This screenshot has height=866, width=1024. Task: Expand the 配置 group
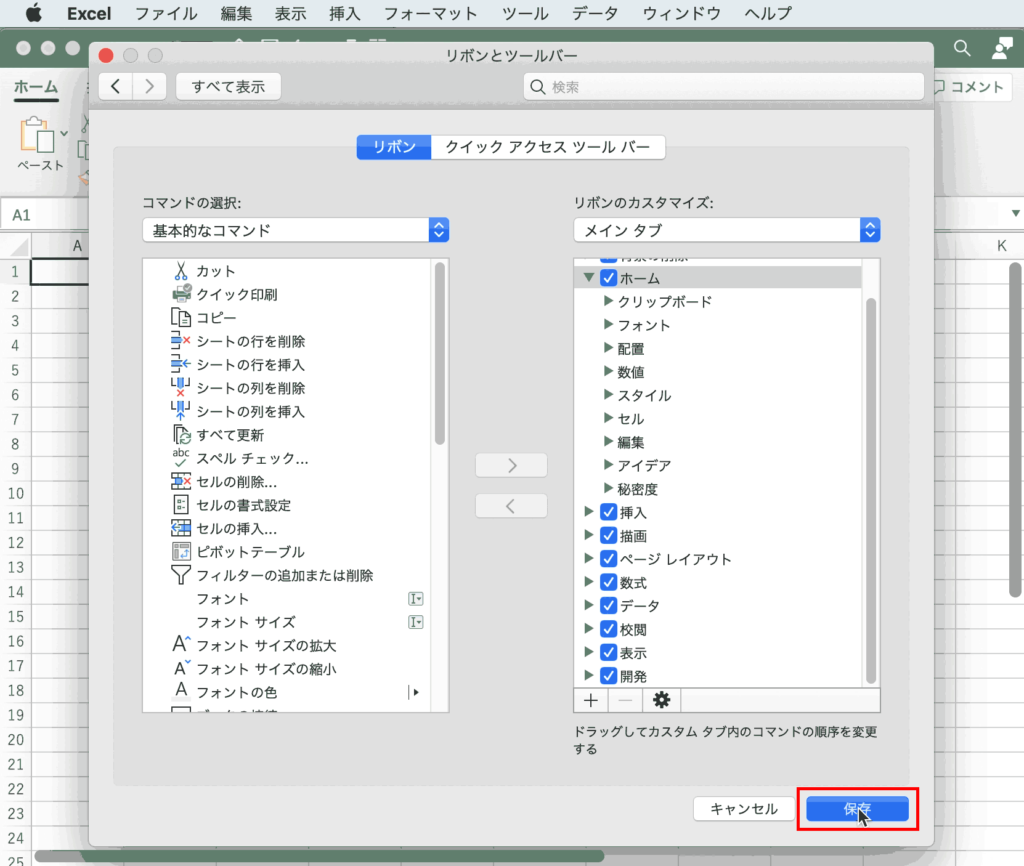pos(608,348)
